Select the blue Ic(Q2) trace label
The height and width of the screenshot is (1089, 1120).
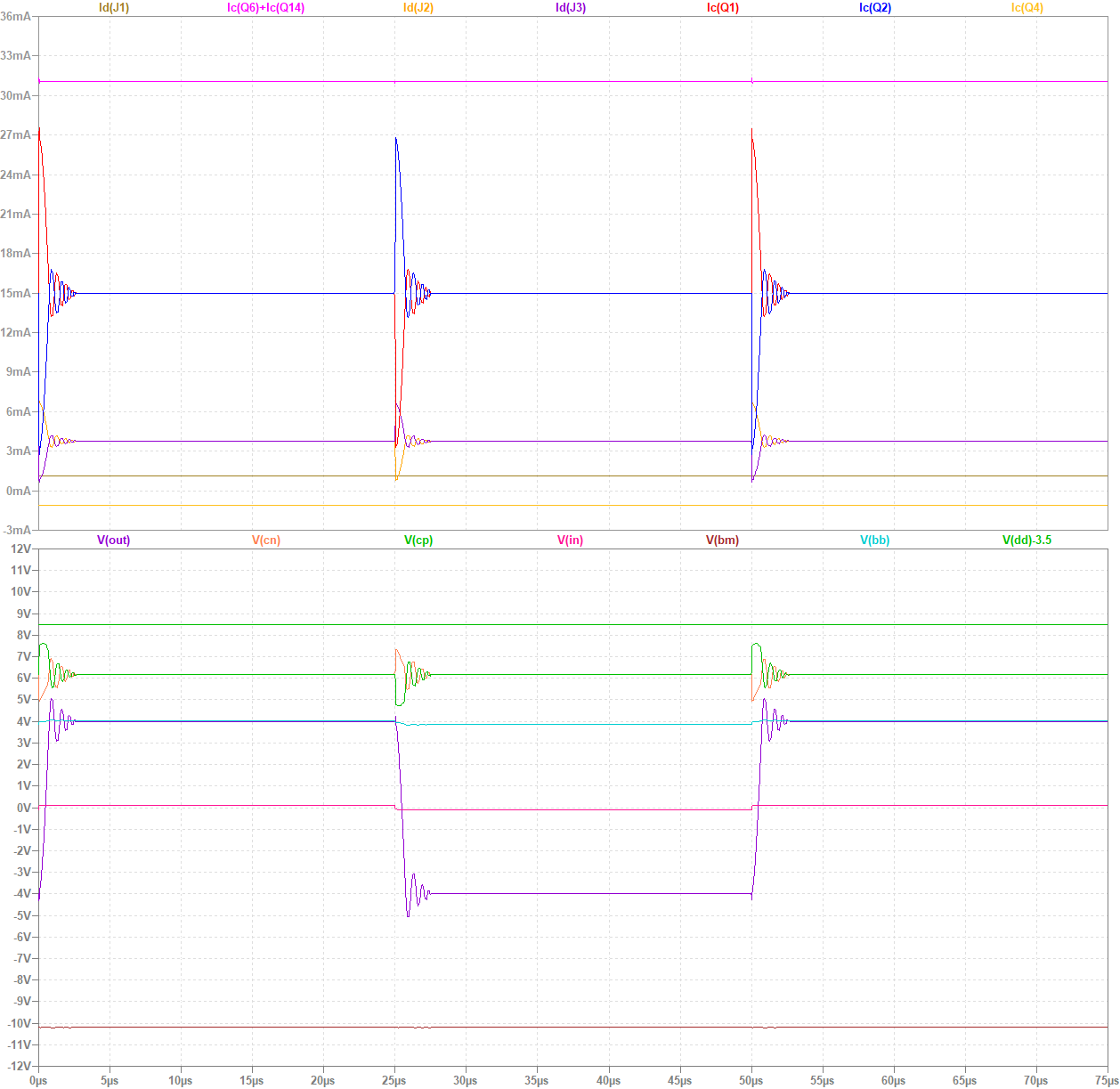tap(875, 8)
